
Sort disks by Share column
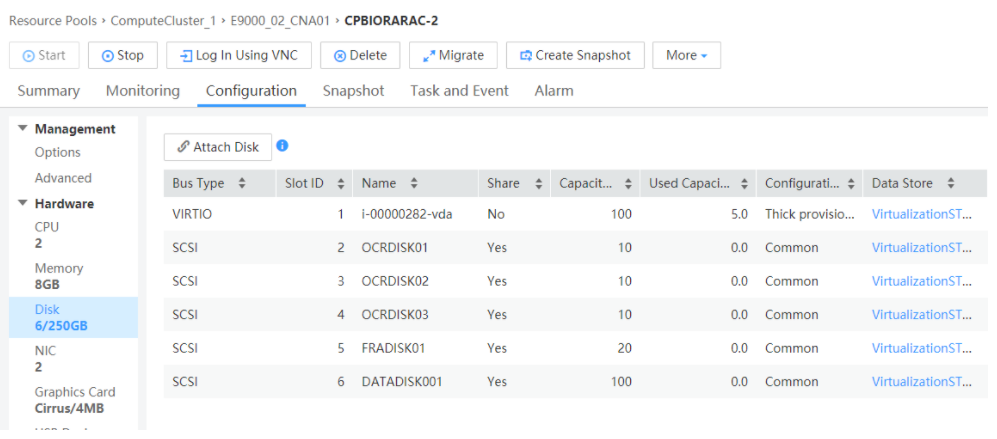[539, 184]
